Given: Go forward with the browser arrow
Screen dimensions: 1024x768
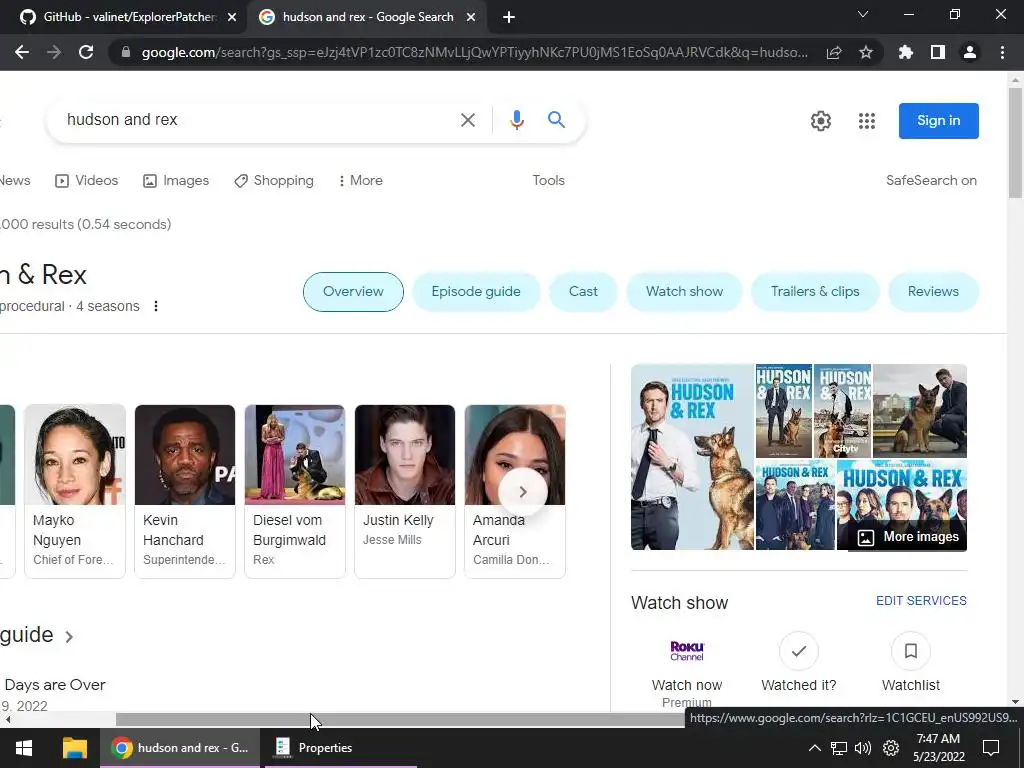Looking at the screenshot, I should point(54,52).
